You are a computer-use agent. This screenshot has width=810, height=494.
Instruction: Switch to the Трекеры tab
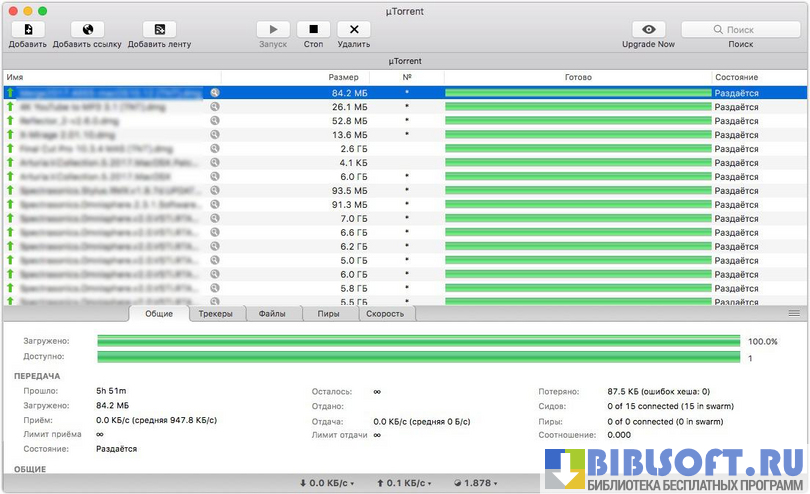[x=215, y=314]
